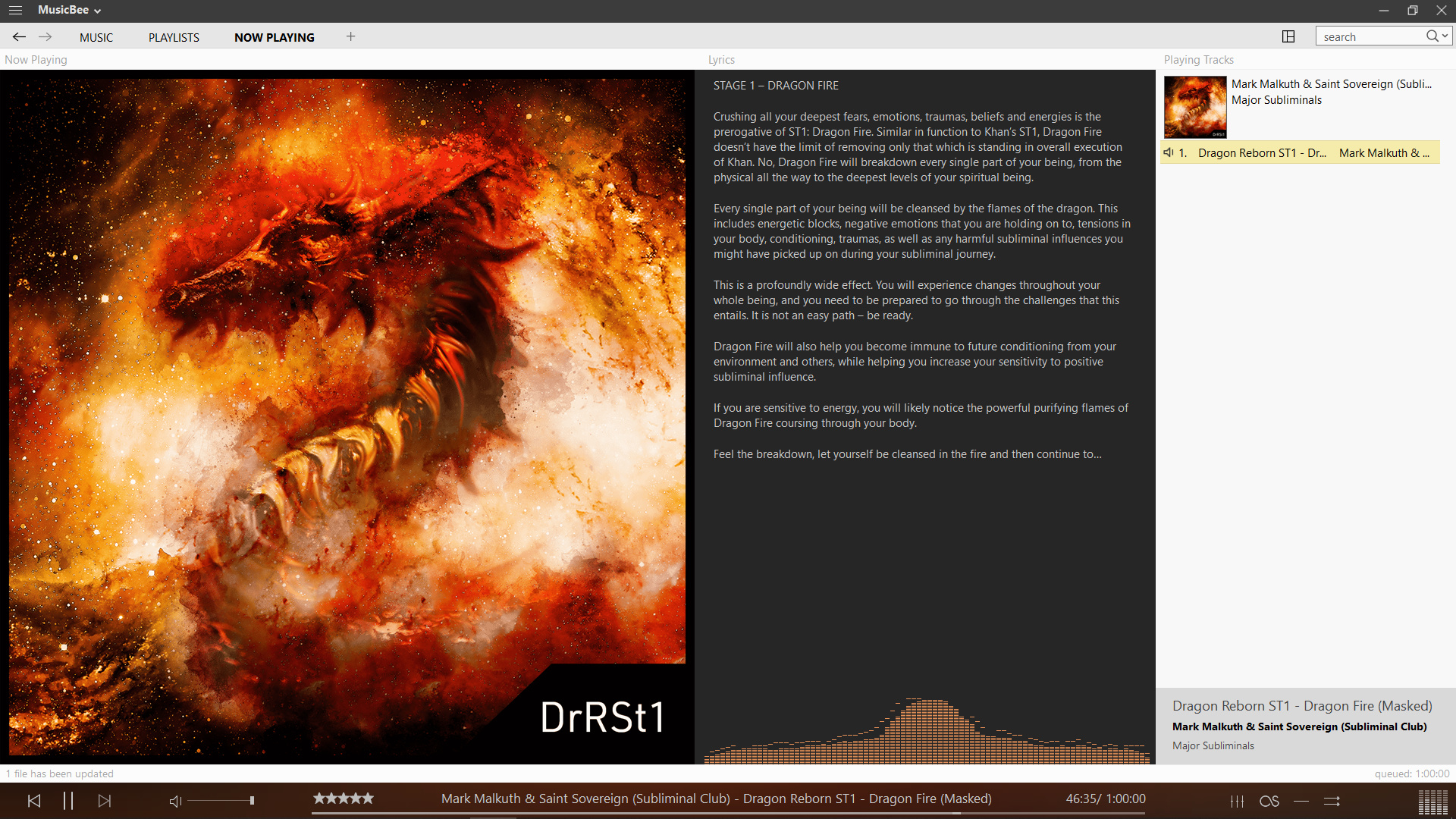Screen dimensions: 1456x819
Task: Expand the MusicBee title dropdown
Action: [97, 11]
